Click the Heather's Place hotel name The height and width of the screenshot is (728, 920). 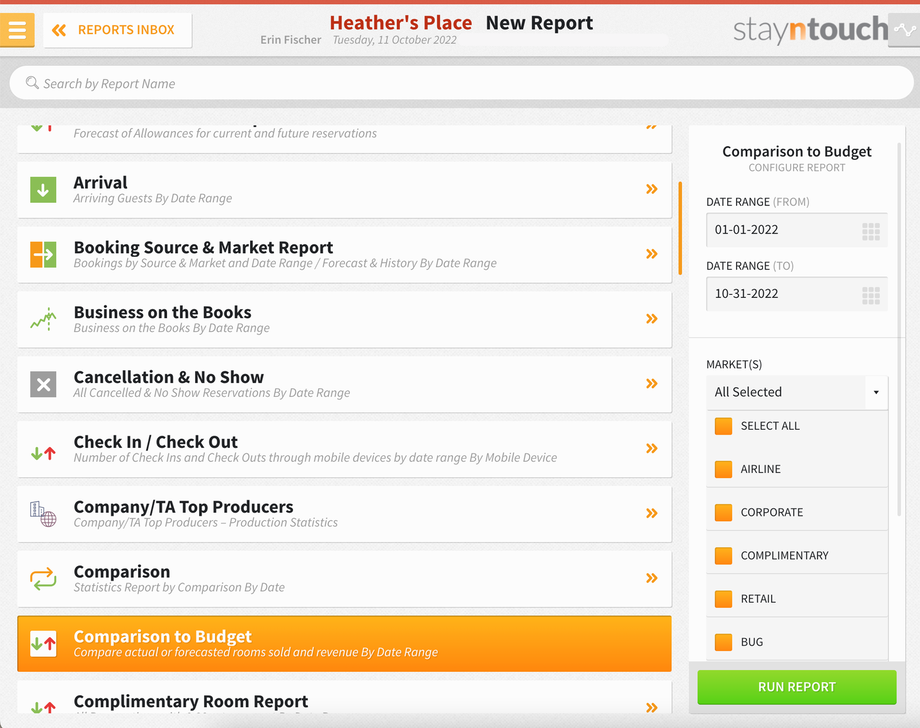400,23
